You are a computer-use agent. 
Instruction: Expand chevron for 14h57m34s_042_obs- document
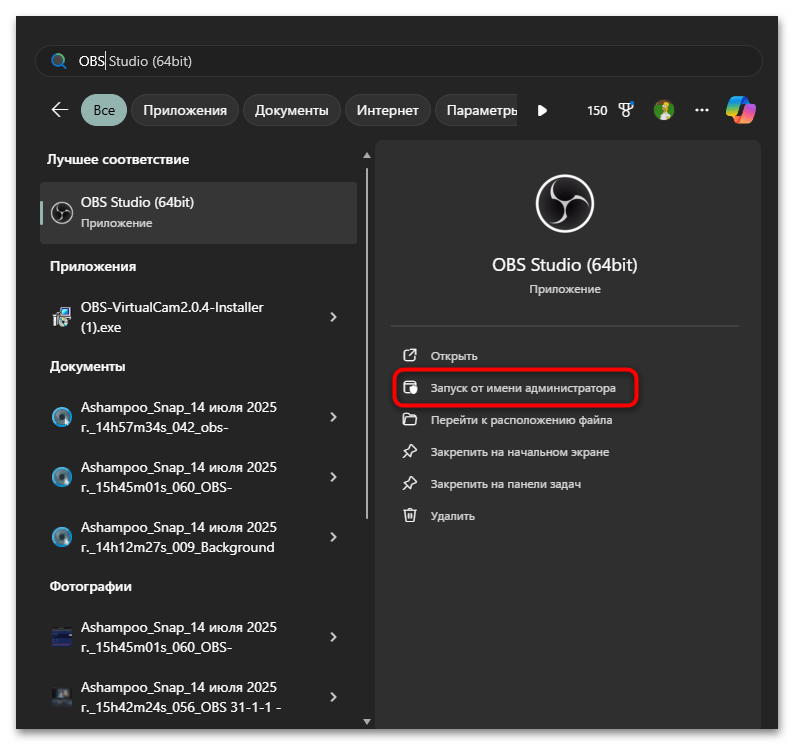pyautogui.click(x=333, y=417)
